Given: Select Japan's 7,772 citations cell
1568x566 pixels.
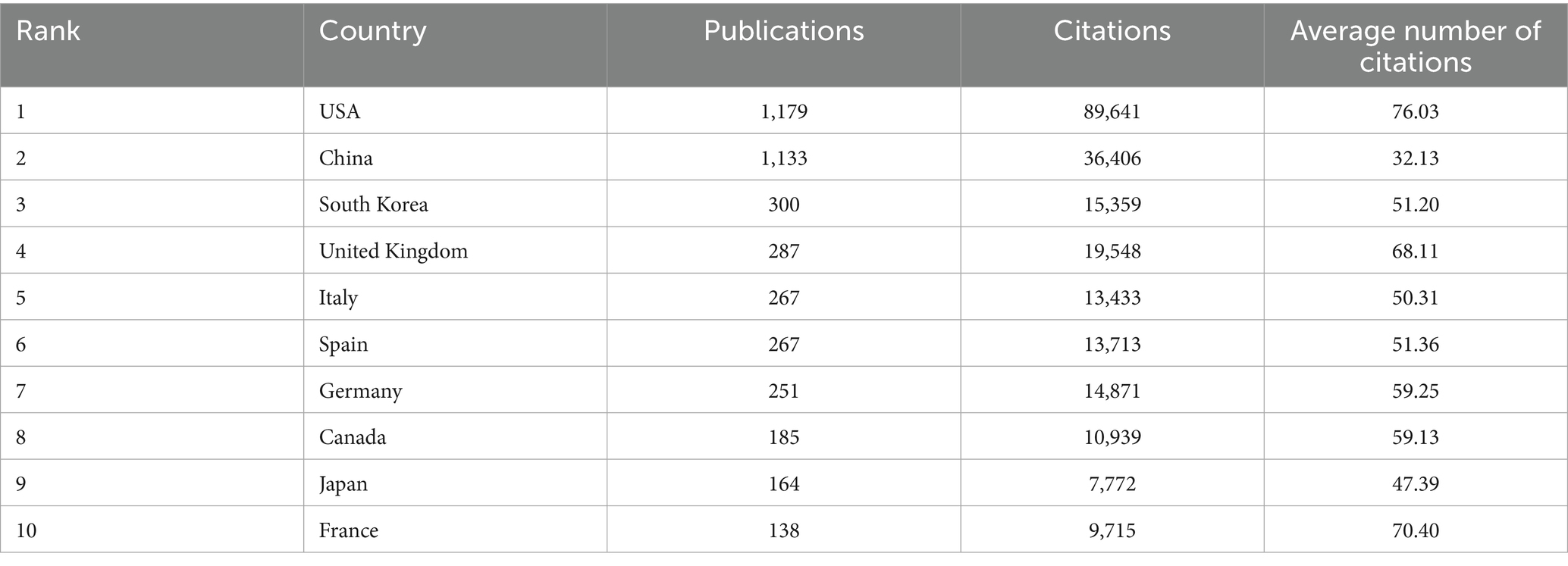Looking at the screenshot, I should (1112, 483).
